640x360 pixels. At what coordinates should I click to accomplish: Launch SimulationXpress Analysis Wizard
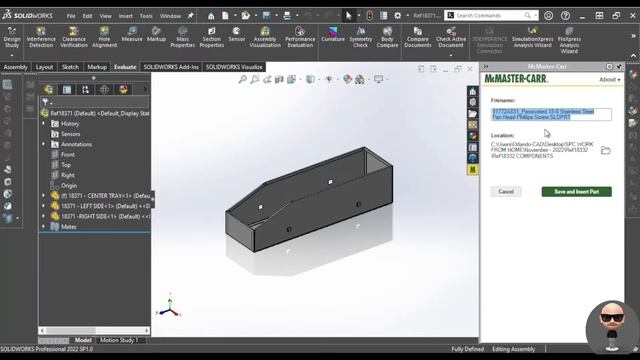(x=532, y=38)
